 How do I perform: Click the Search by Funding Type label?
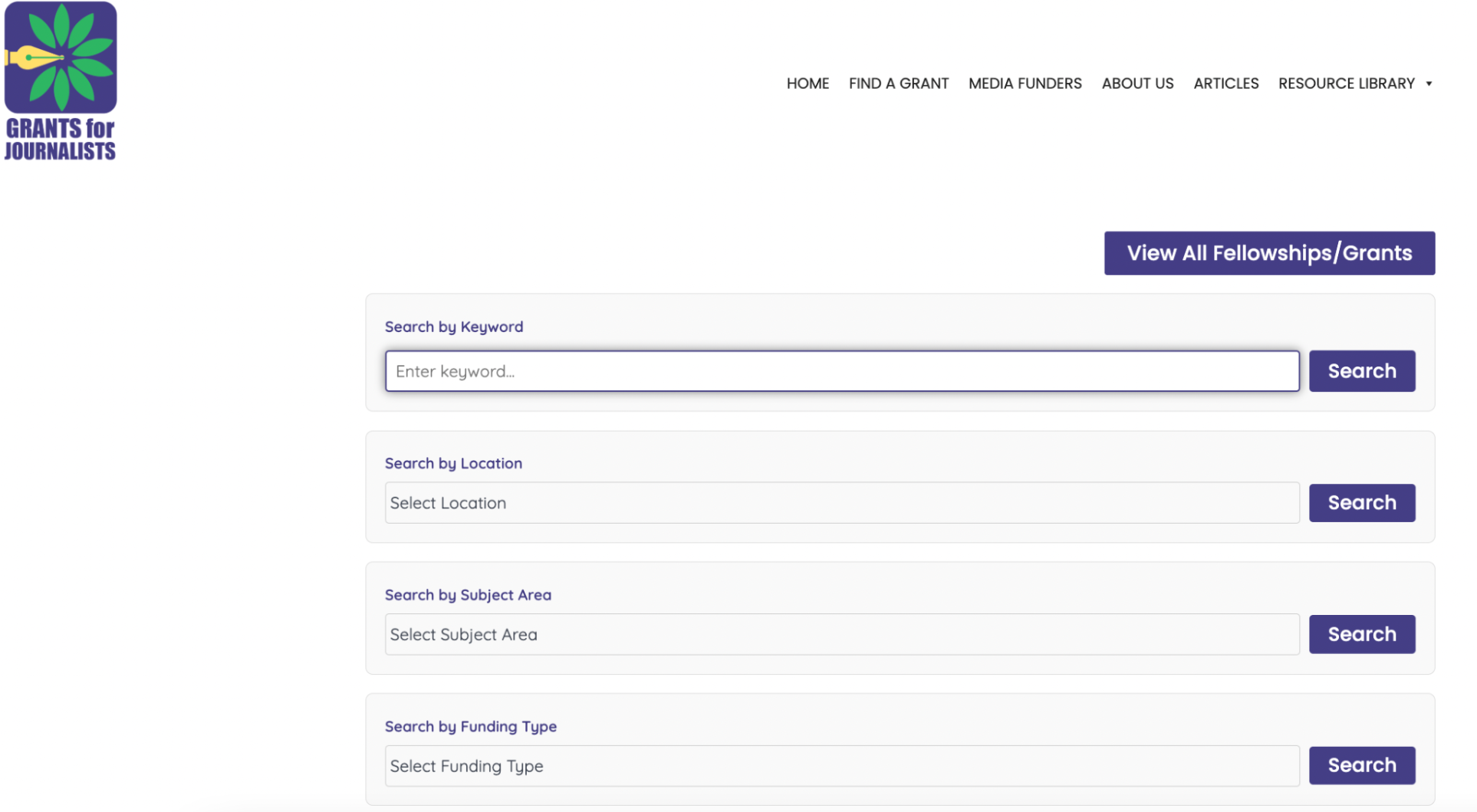(x=470, y=726)
